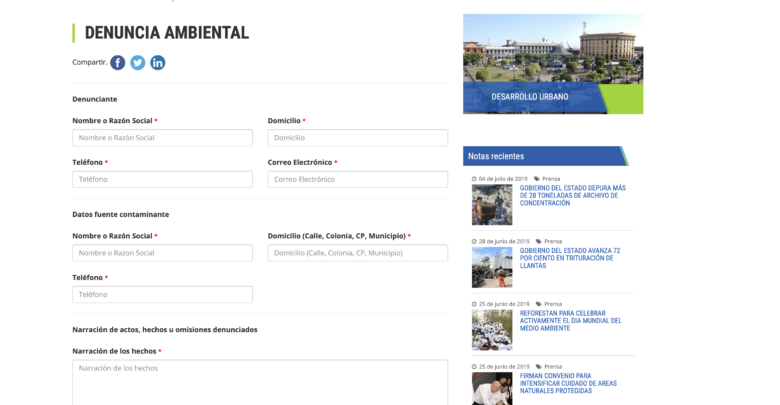The image size is (780, 405).
Task: Share the page on Twitter
Action: coord(138,63)
